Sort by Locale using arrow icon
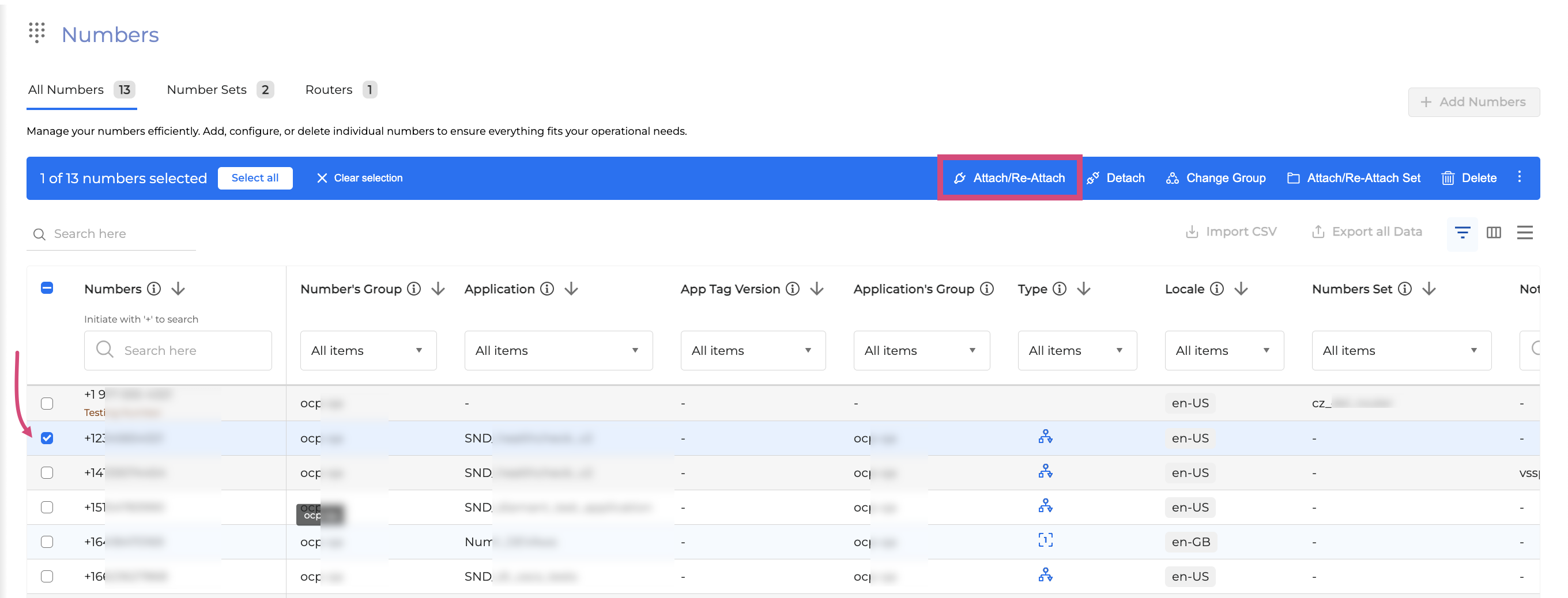The height and width of the screenshot is (598, 1568). 1241,289
